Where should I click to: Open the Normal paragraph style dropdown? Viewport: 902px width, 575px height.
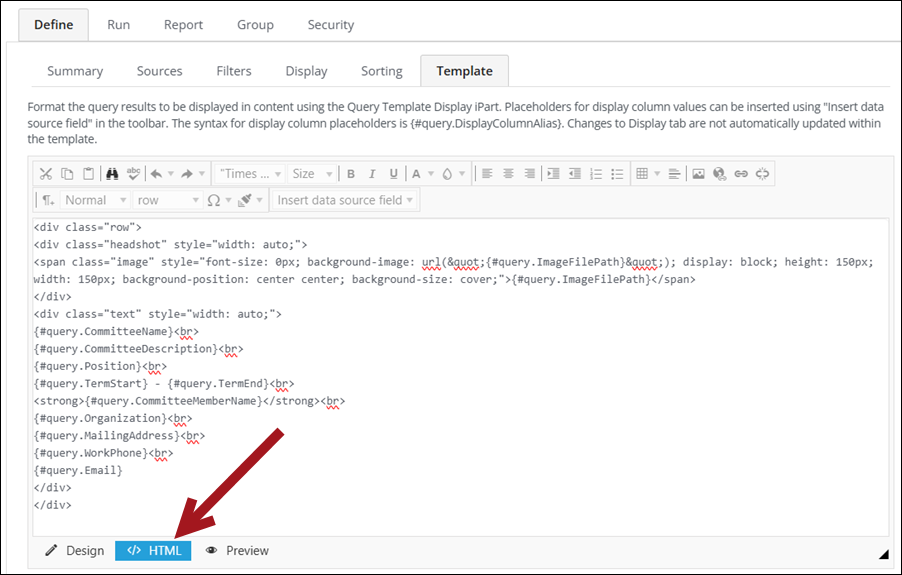tap(95, 200)
